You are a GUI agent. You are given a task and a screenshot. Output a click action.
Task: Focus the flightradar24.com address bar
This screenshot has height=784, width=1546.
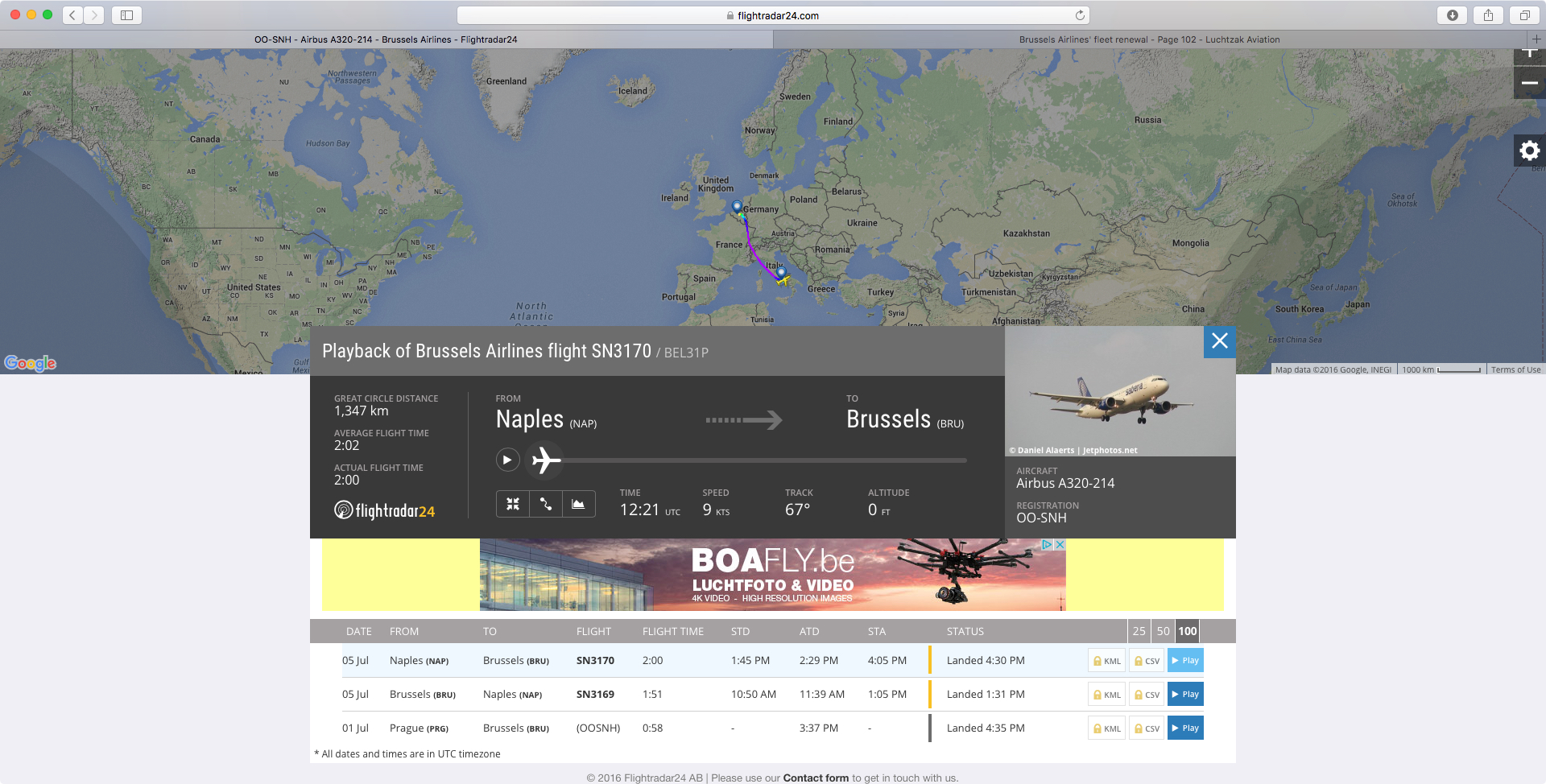point(773,15)
